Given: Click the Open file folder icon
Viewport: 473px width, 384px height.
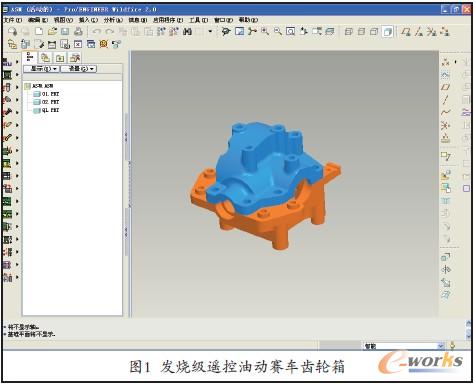Looking at the screenshot, I should pos(52,31).
